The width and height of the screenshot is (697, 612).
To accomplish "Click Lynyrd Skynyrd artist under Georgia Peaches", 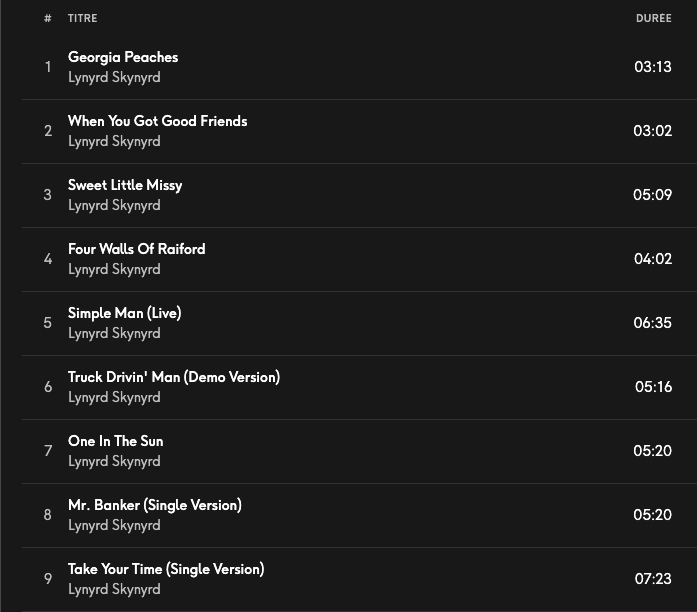I will point(114,77).
